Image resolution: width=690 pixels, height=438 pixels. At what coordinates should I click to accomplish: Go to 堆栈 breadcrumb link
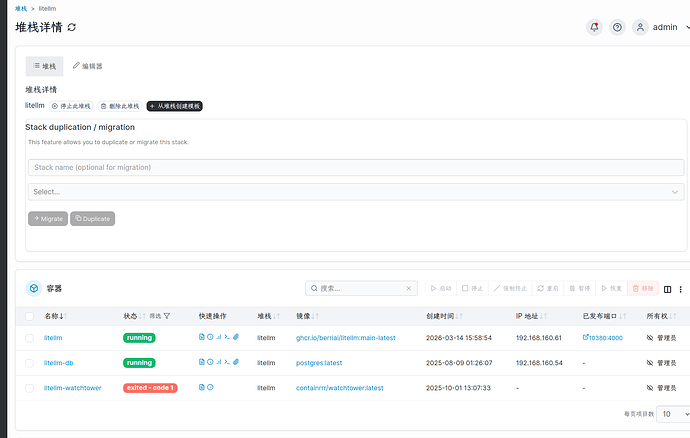pos(21,8)
